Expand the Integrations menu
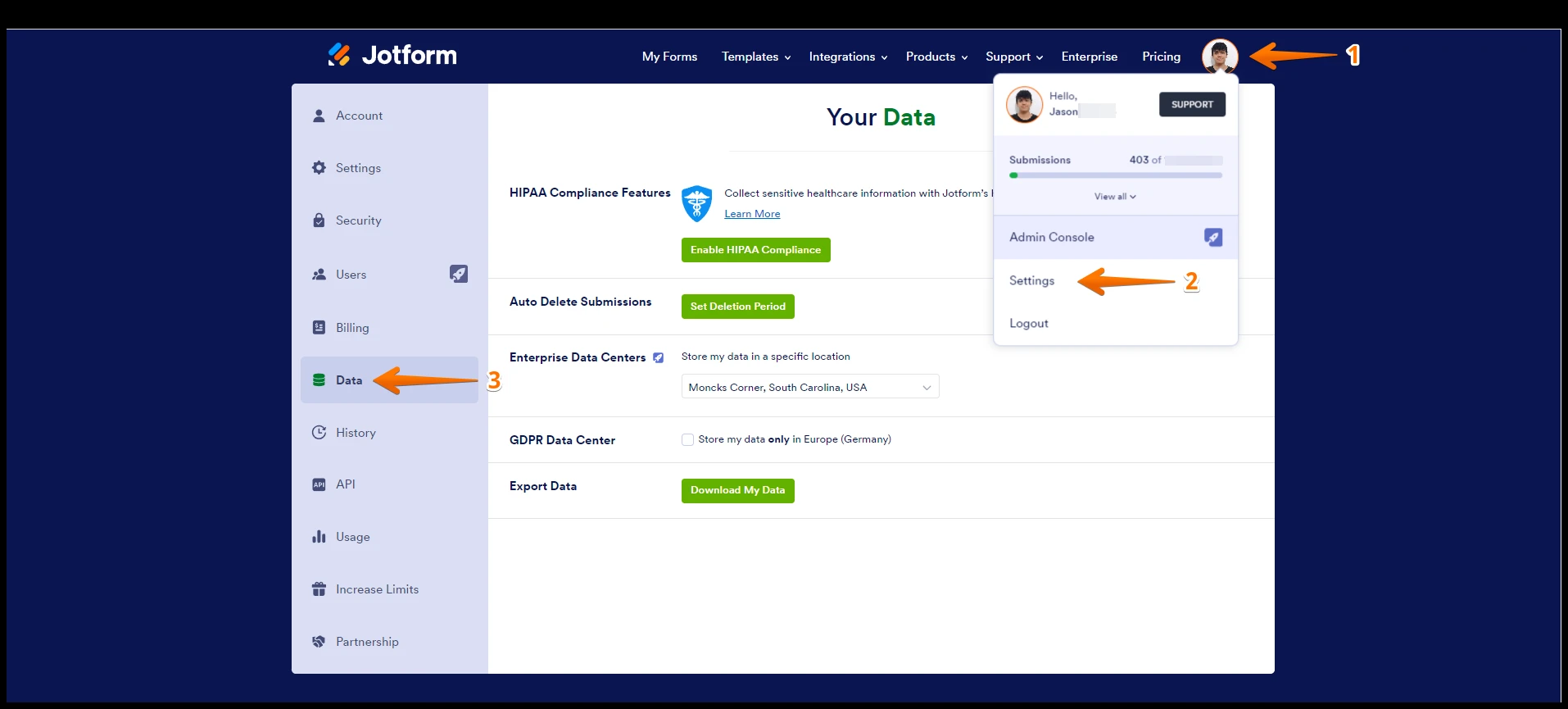1568x709 pixels. [848, 57]
